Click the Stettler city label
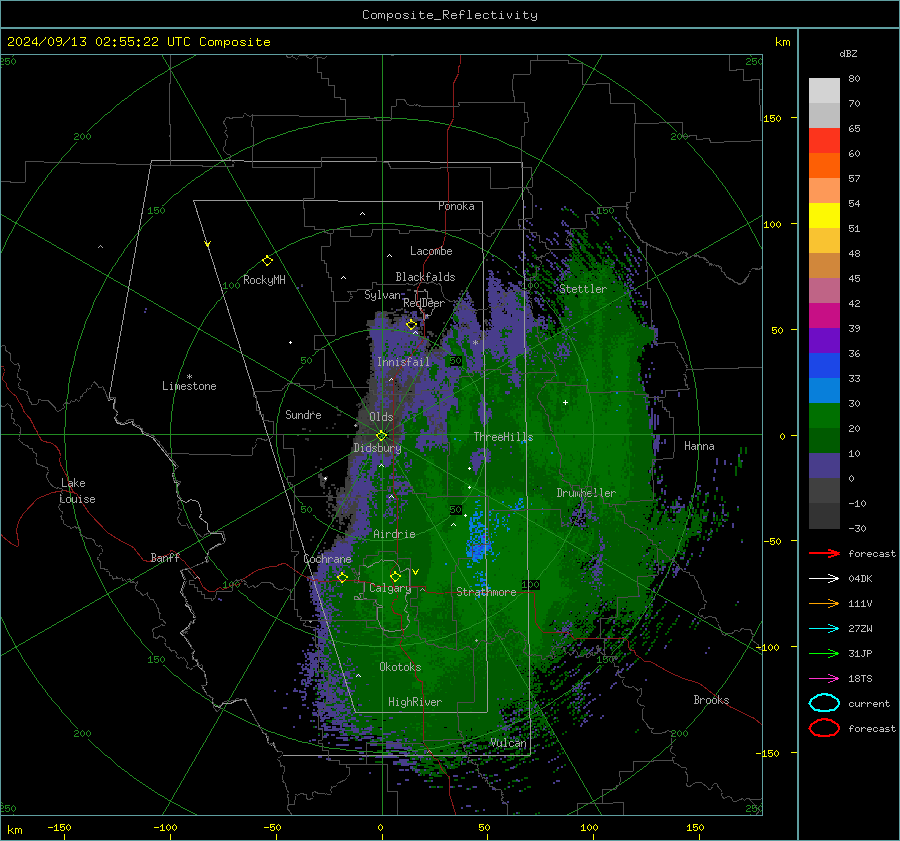The width and height of the screenshot is (900, 841). tap(583, 289)
